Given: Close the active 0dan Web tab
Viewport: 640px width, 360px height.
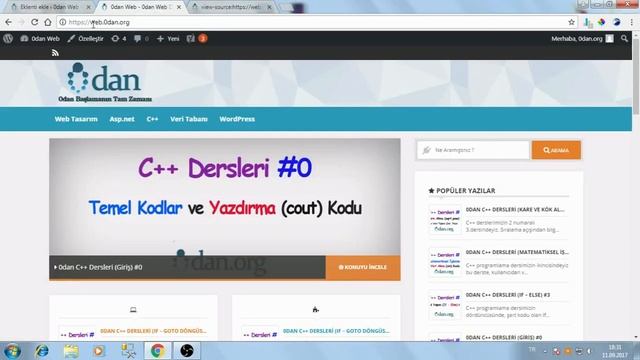Looking at the screenshot, I should (179, 7).
